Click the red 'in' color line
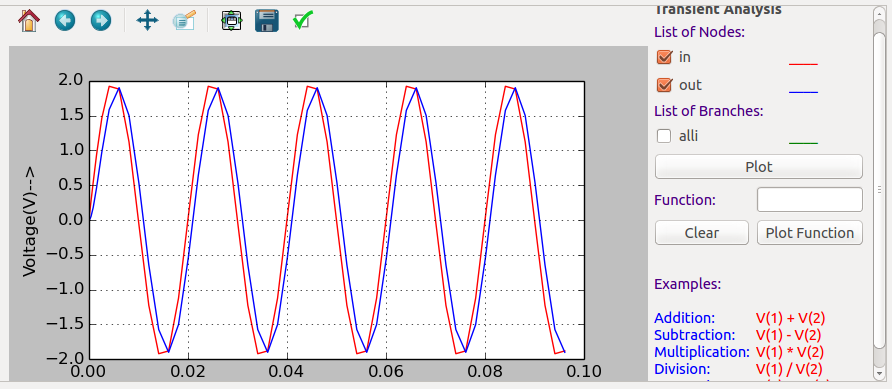 (803, 64)
